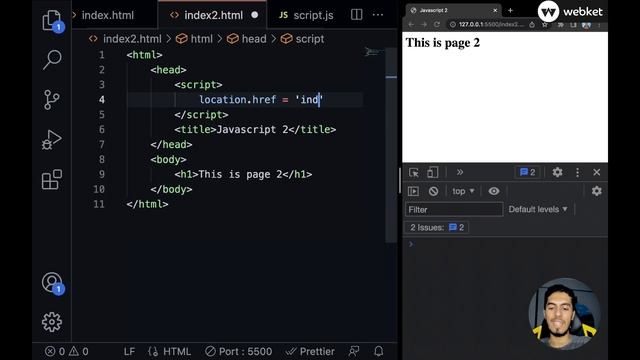Open the Manage gear in activity bar
640x360 pixels.
[52, 322]
